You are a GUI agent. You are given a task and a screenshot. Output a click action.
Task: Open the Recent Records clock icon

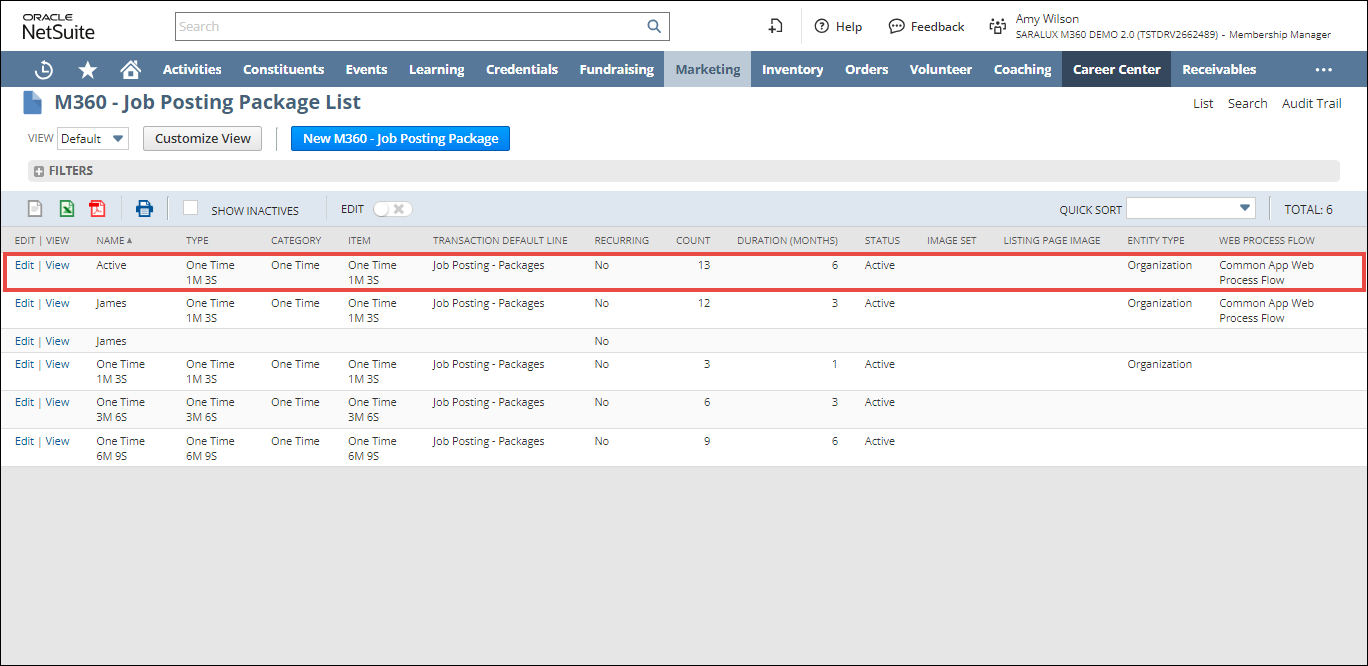tap(44, 70)
